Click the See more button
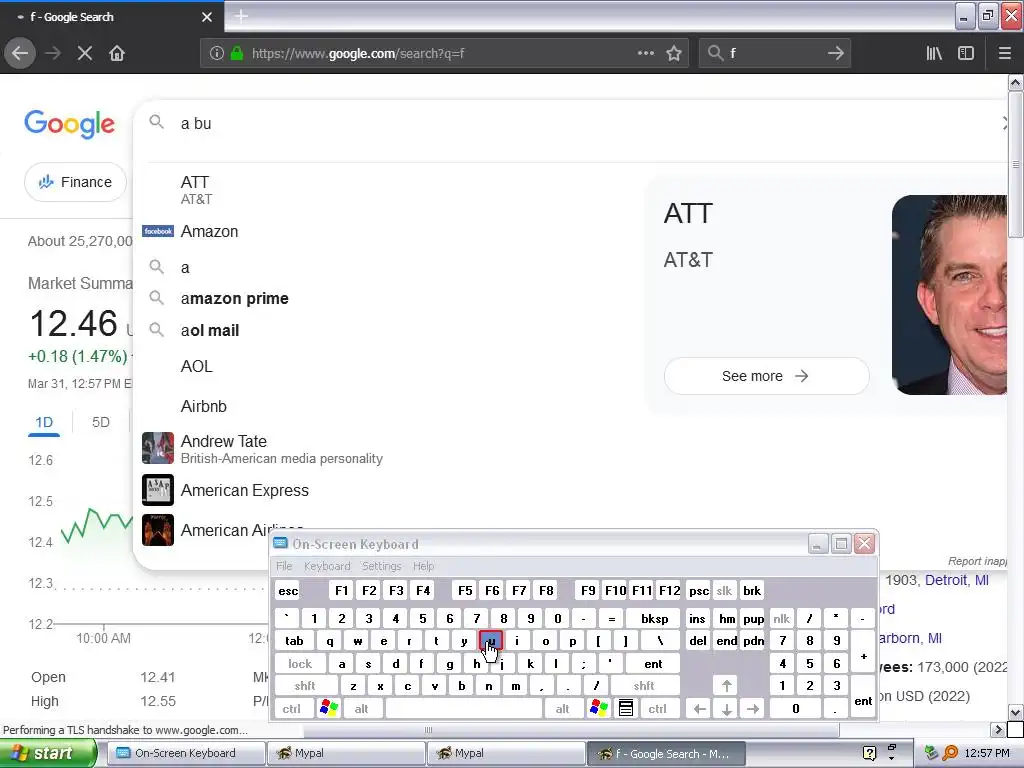 pos(766,376)
